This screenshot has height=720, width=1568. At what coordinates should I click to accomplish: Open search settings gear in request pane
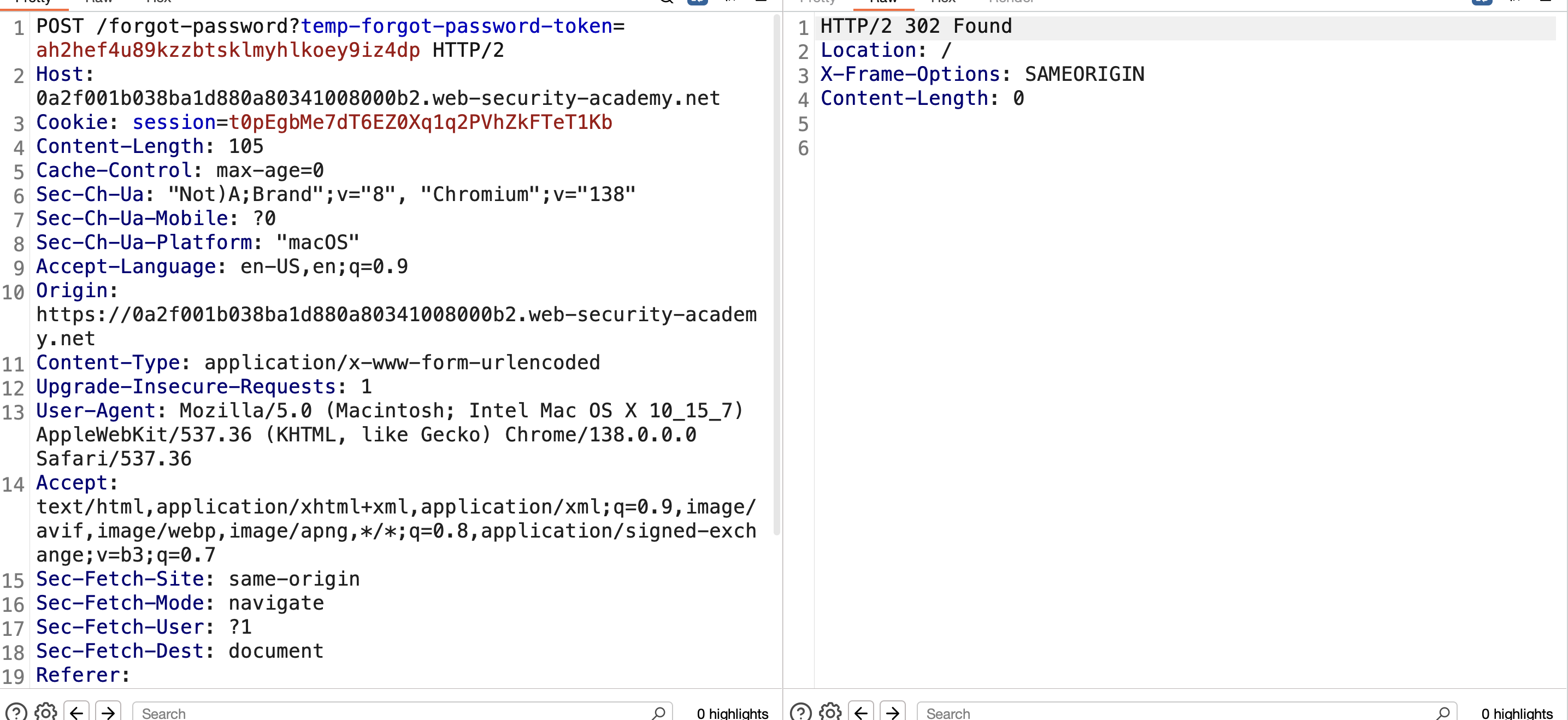pyautogui.click(x=46, y=712)
